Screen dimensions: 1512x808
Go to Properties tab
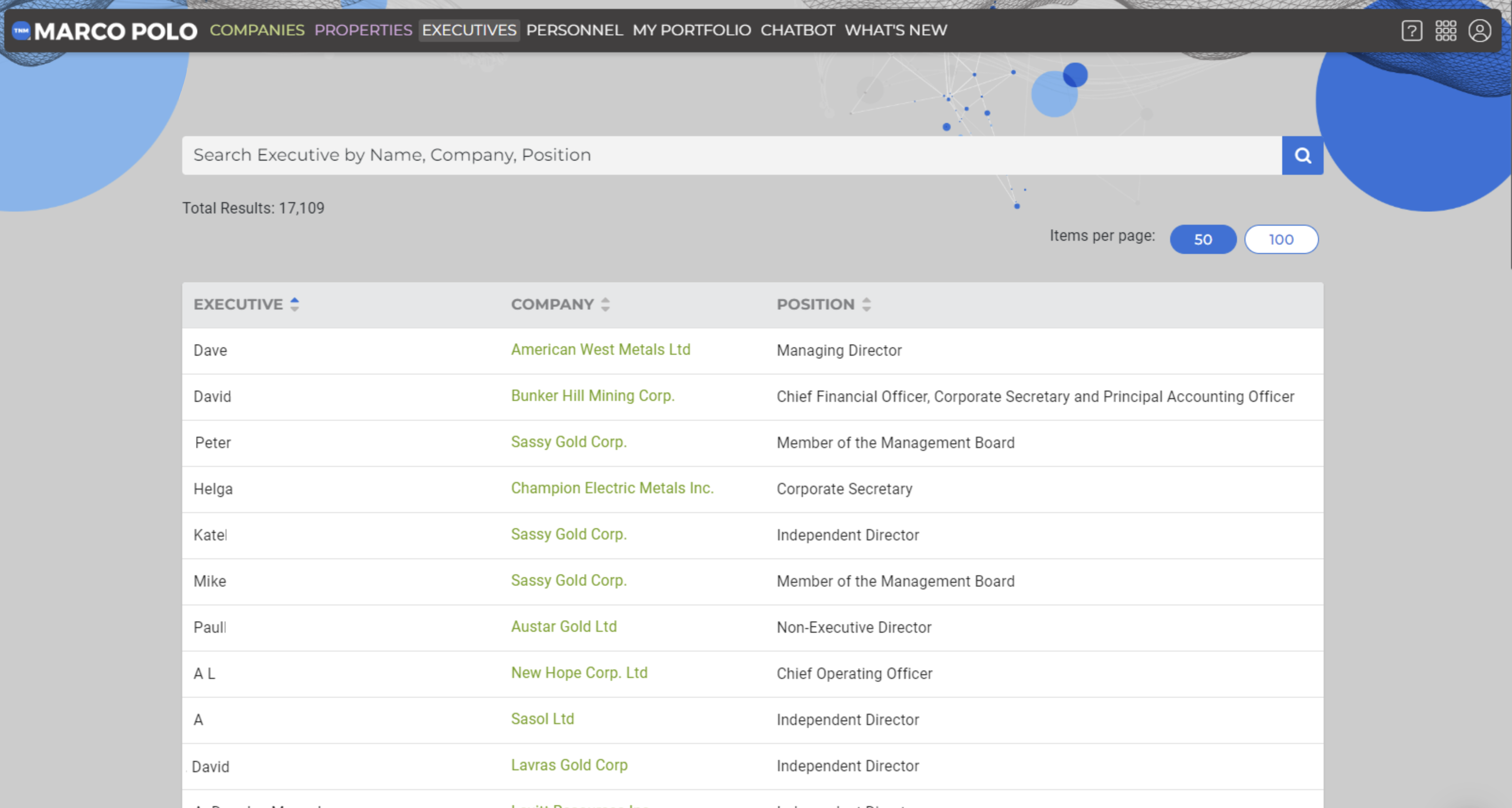click(x=364, y=31)
